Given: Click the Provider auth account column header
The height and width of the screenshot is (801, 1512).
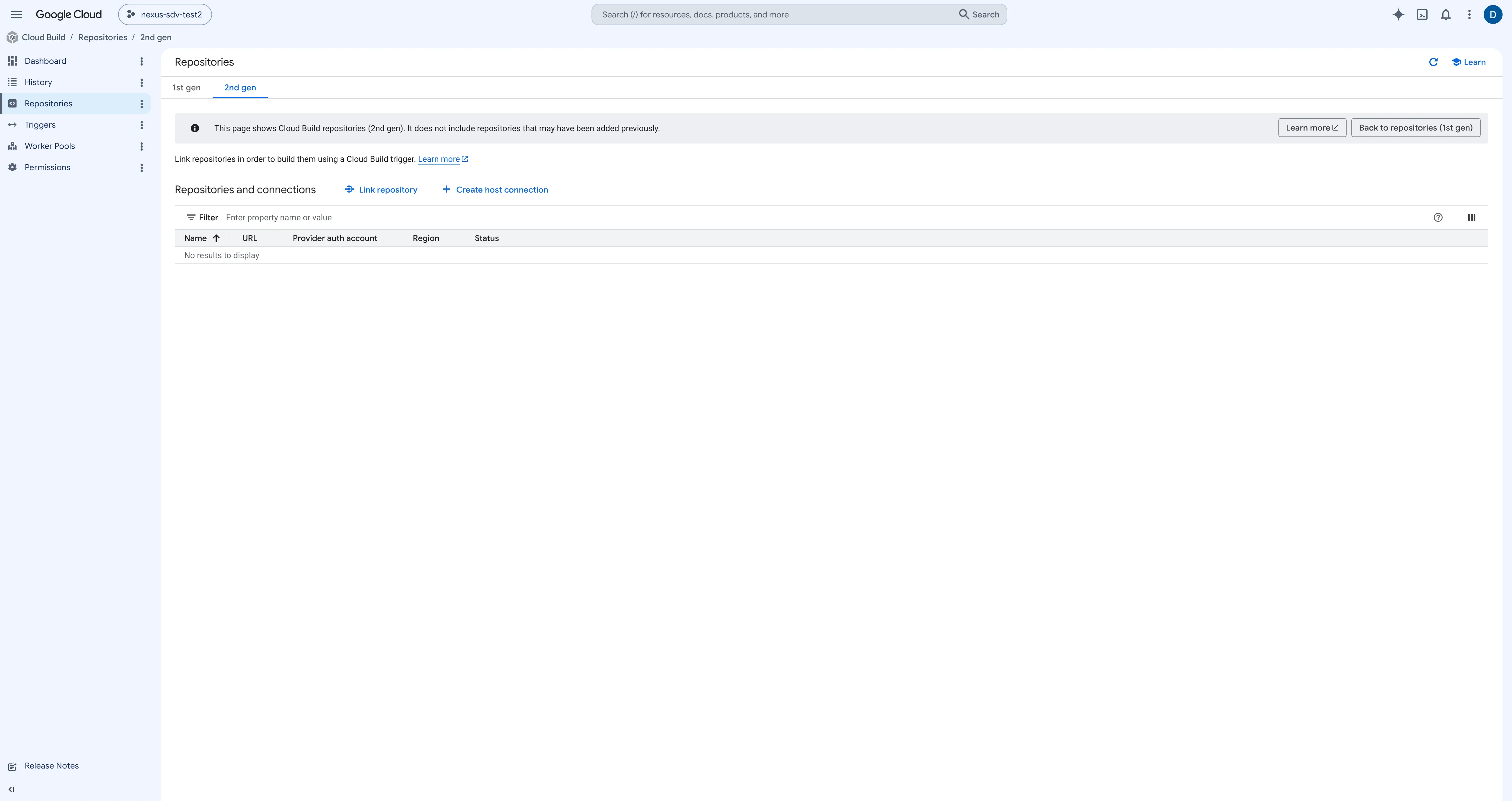Looking at the screenshot, I should click(335, 238).
